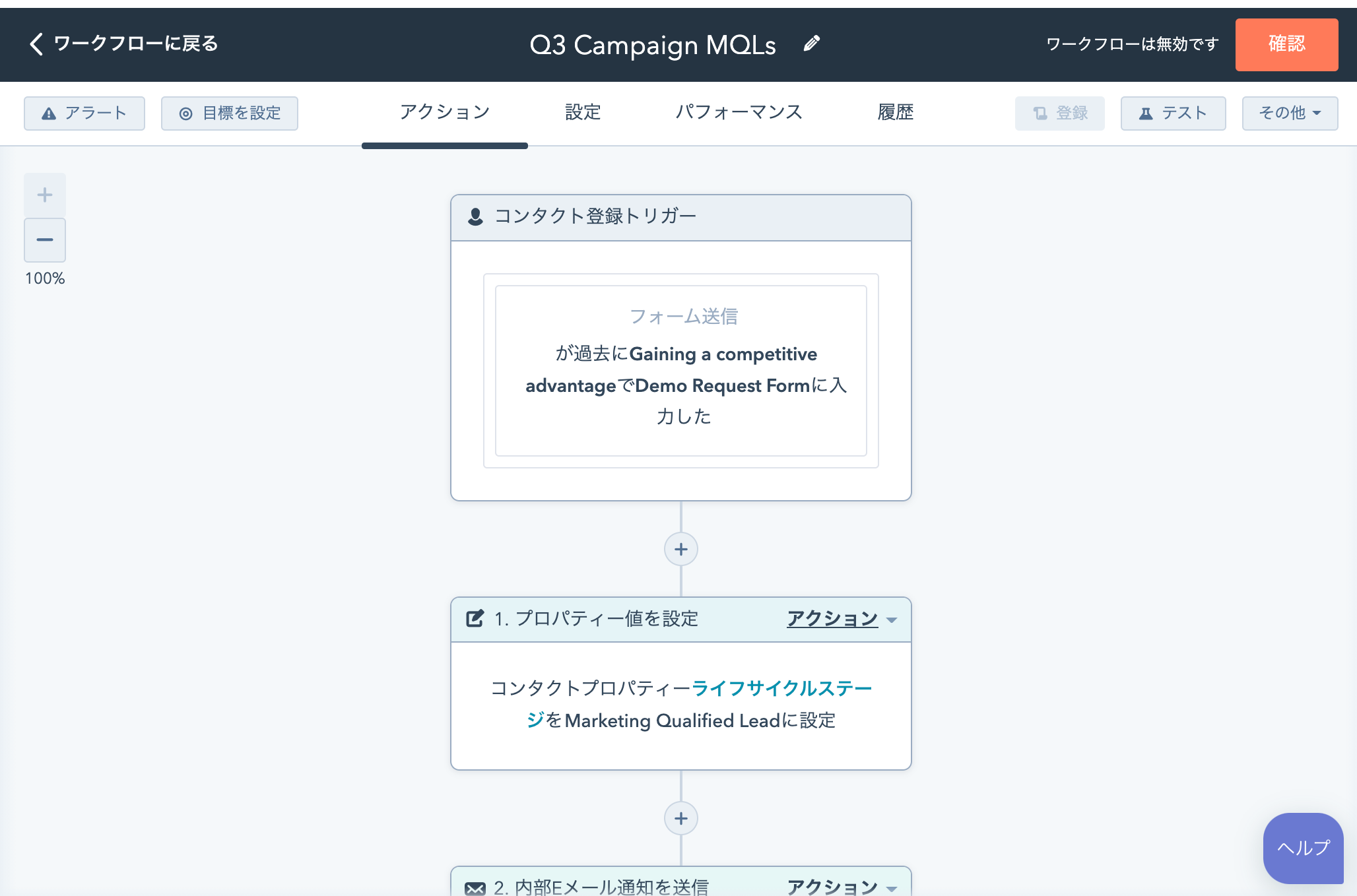This screenshot has width=1357, height=896.
Task: Open the コンタクト登録トリガー header
Action: [681, 217]
